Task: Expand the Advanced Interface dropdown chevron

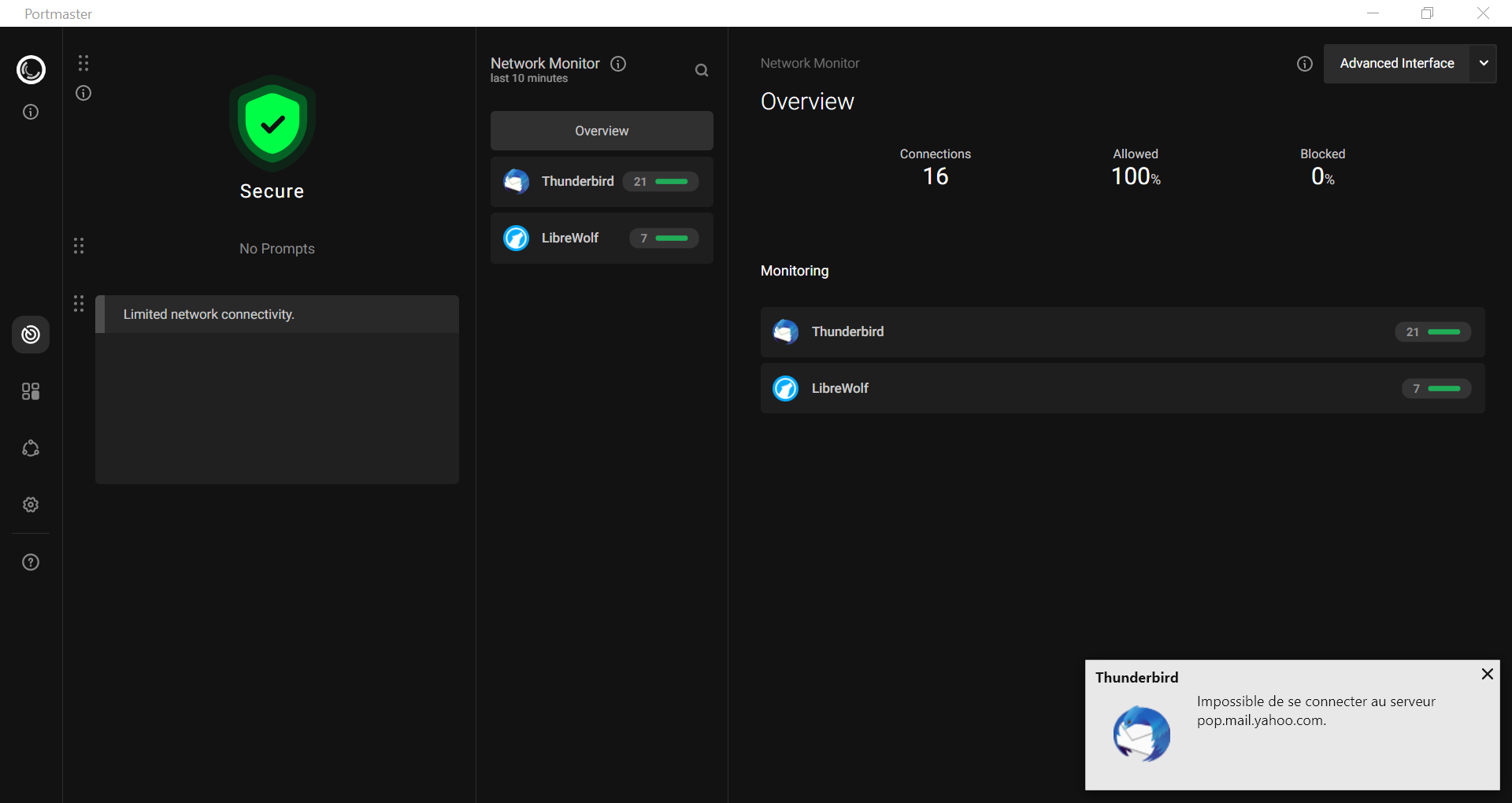Action: (x=1484, y=64)
